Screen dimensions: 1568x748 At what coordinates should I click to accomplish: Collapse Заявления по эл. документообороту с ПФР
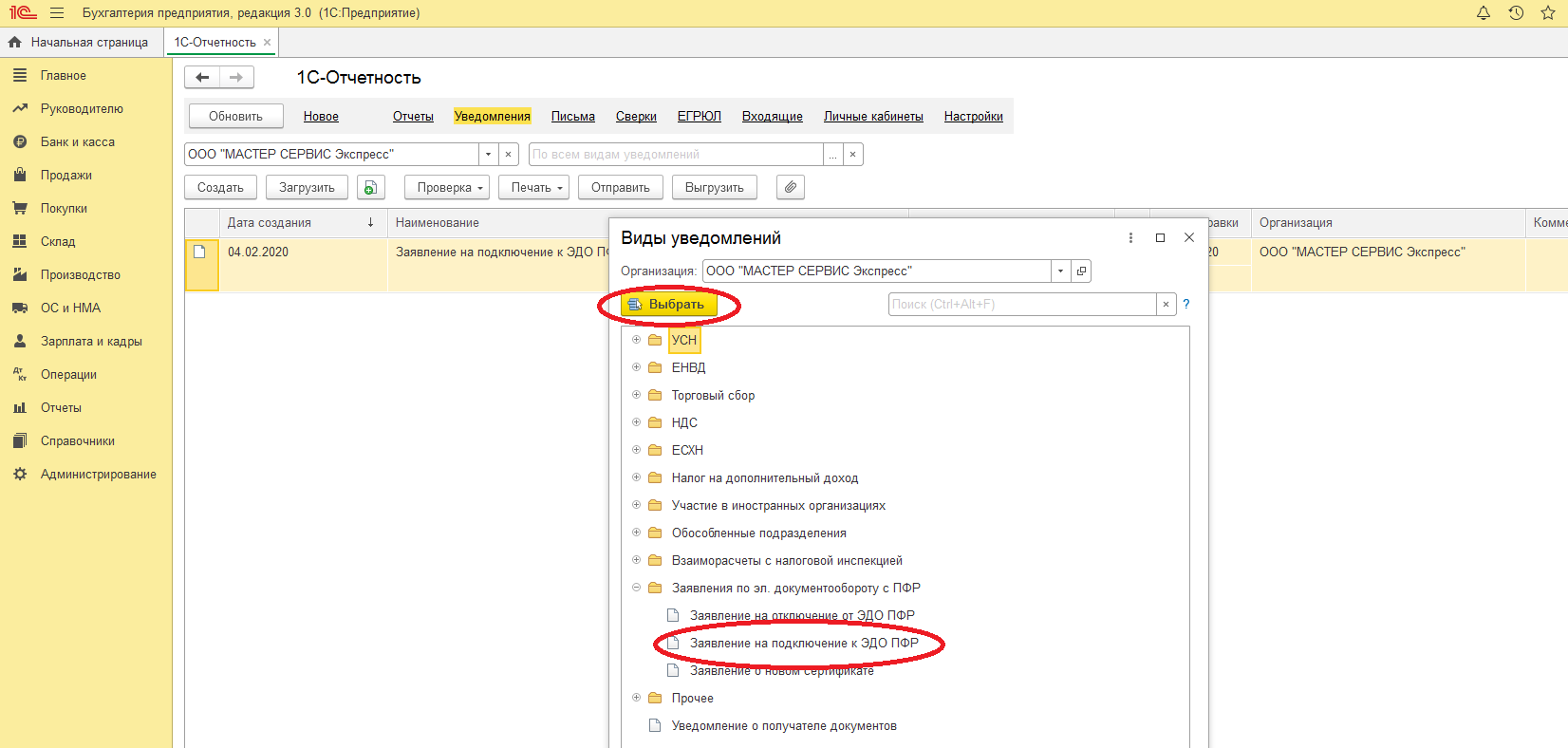tap(637, 588)
